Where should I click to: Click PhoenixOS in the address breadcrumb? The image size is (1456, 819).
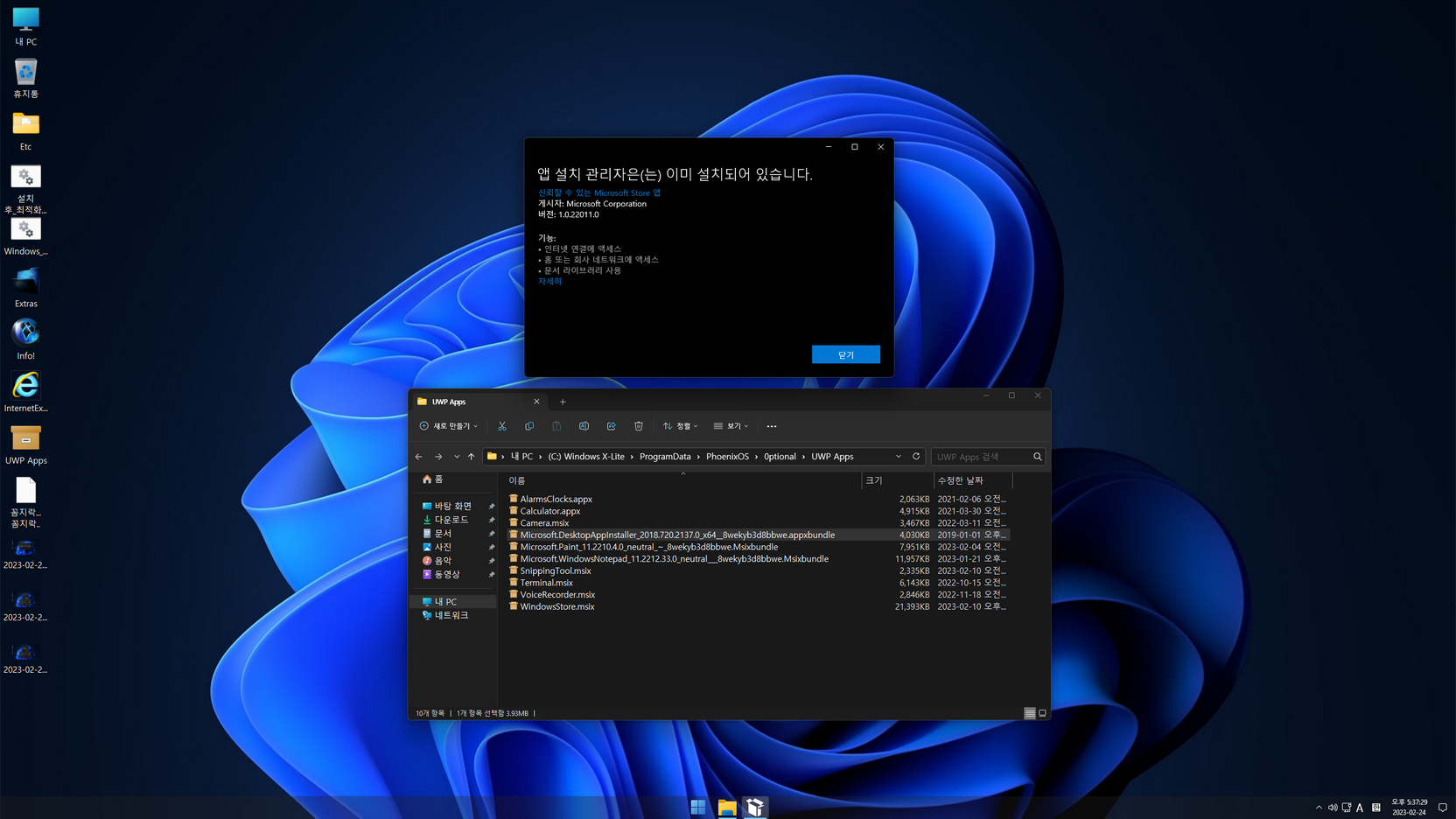(727, 457)
